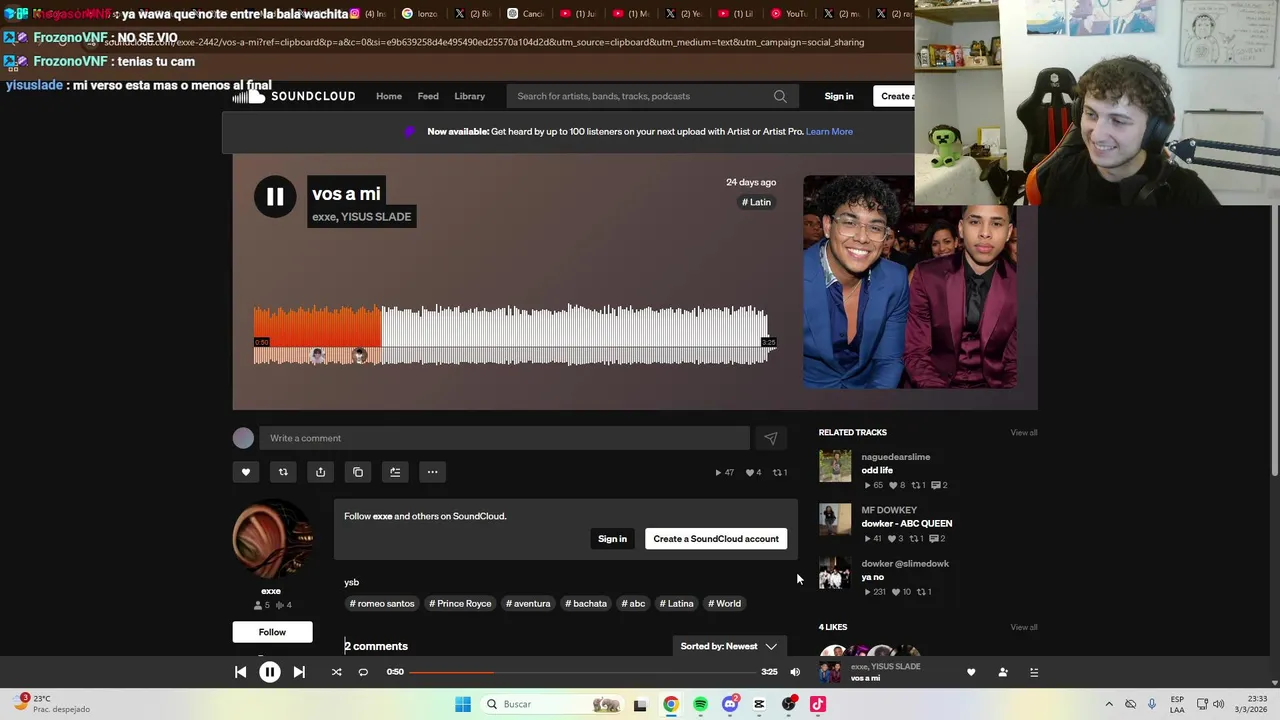This screenshot has width=1280, height=720.
Task: Expand the 'Sorted by: Newest' dropdown
Action: (x=728, y=646)
